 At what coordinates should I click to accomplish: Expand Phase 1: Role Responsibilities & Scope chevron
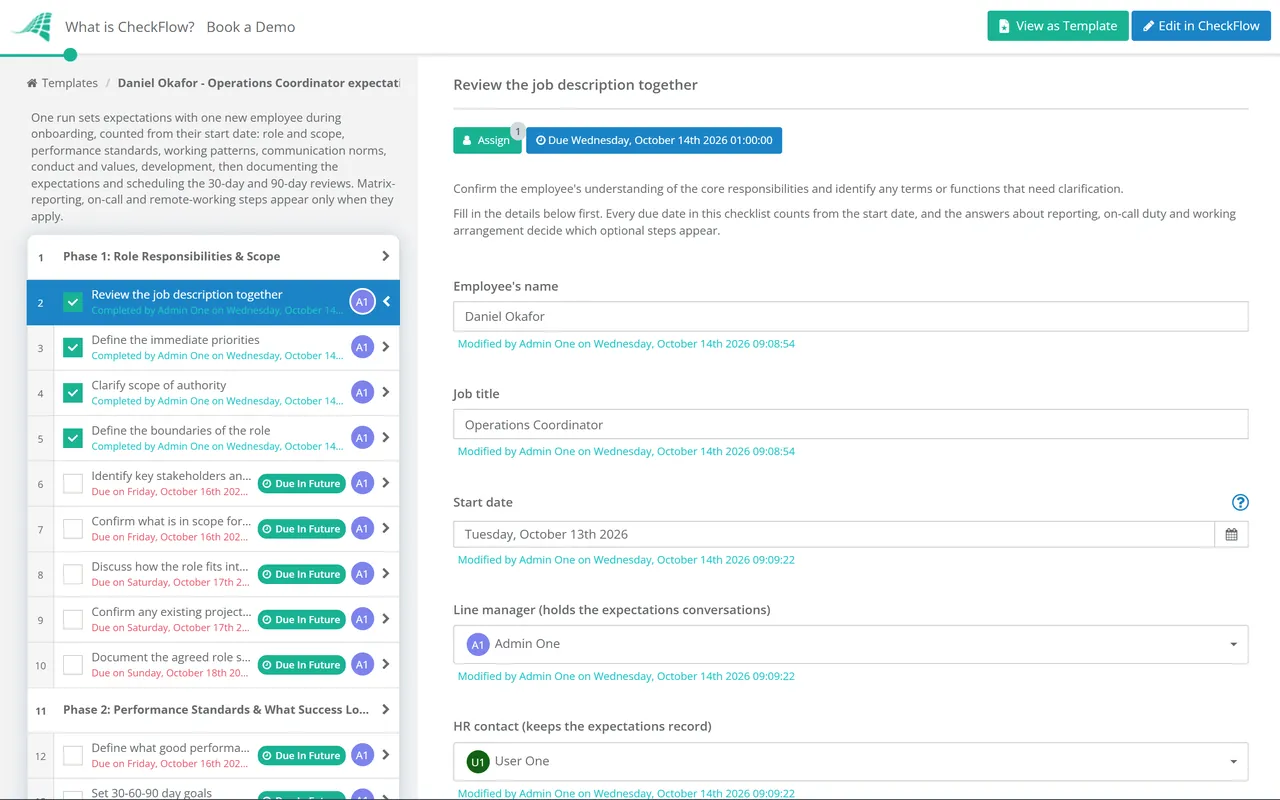(386, 257)
